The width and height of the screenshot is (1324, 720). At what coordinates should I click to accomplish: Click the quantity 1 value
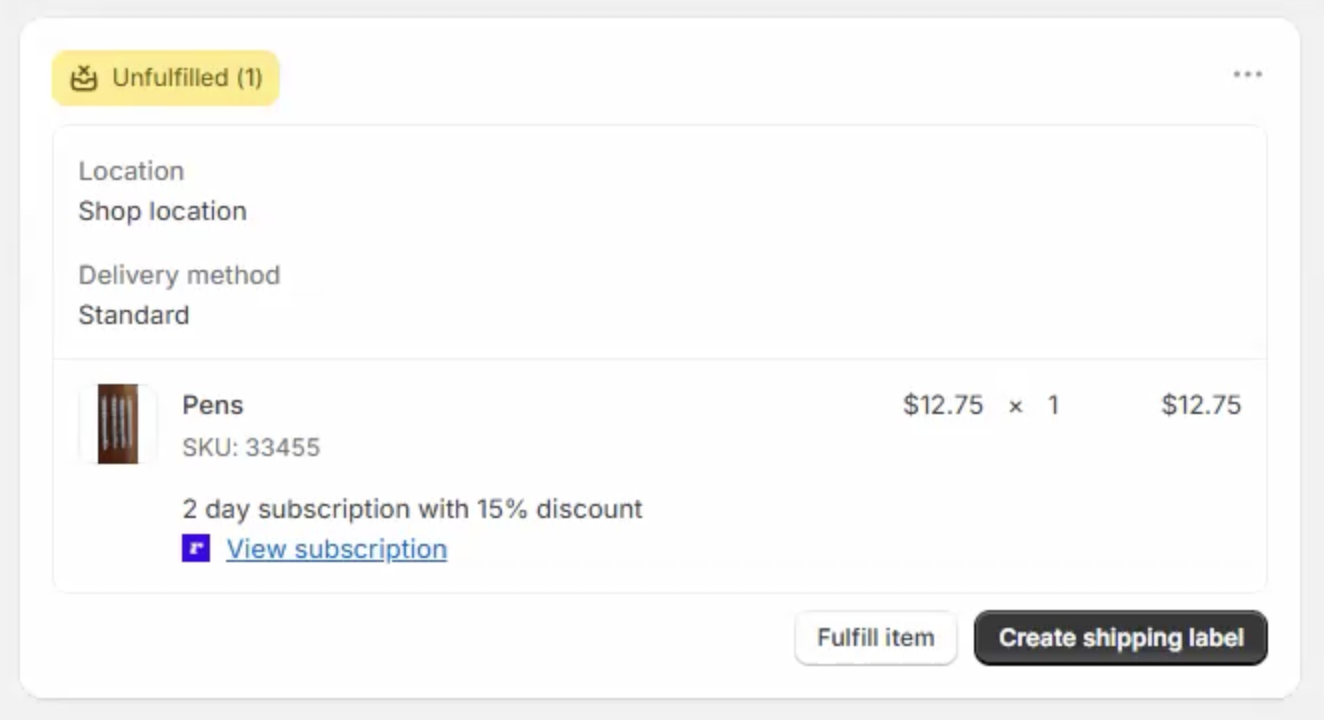1053,405
